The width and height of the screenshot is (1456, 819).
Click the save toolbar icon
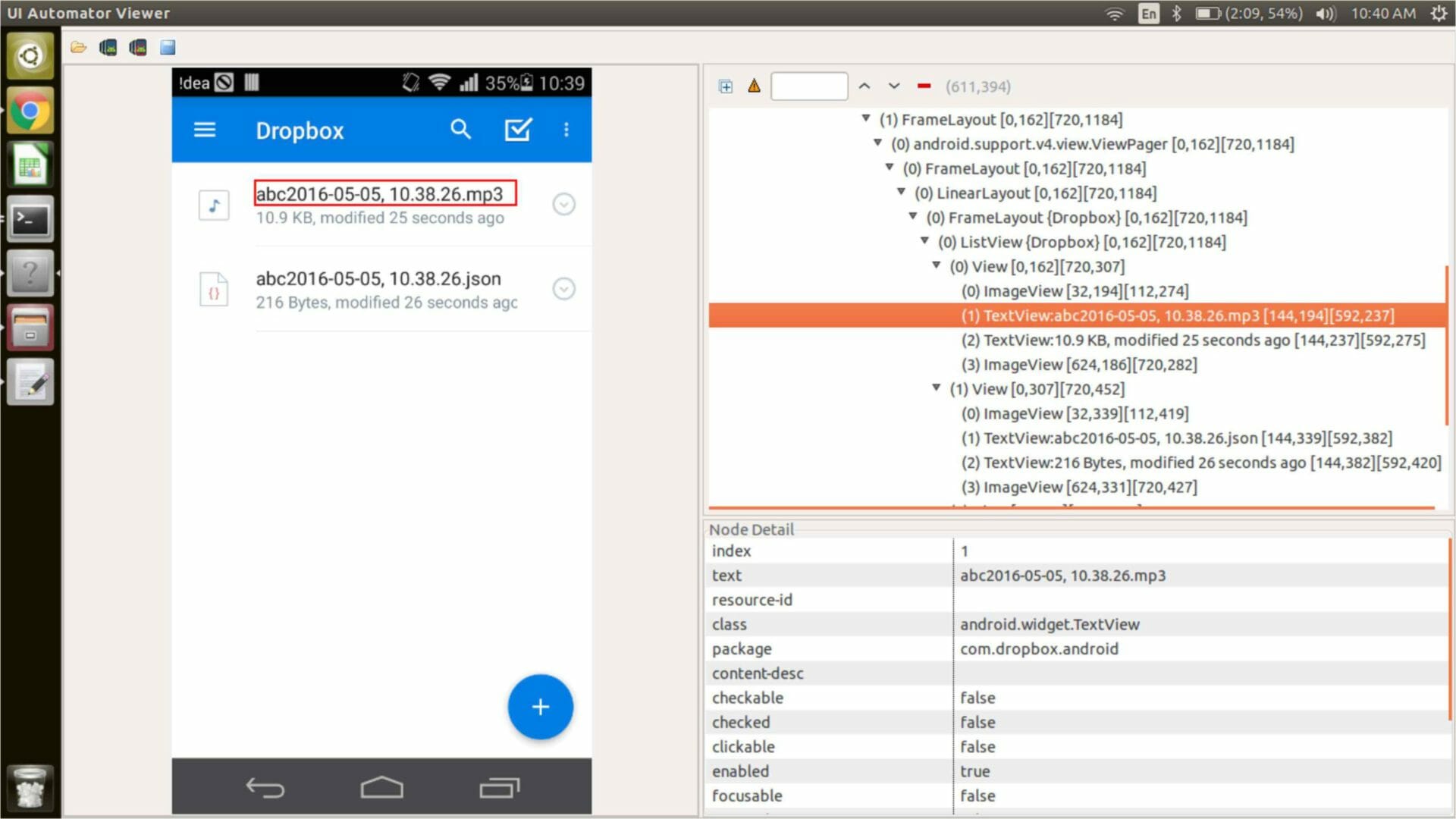tap(168, 48)
